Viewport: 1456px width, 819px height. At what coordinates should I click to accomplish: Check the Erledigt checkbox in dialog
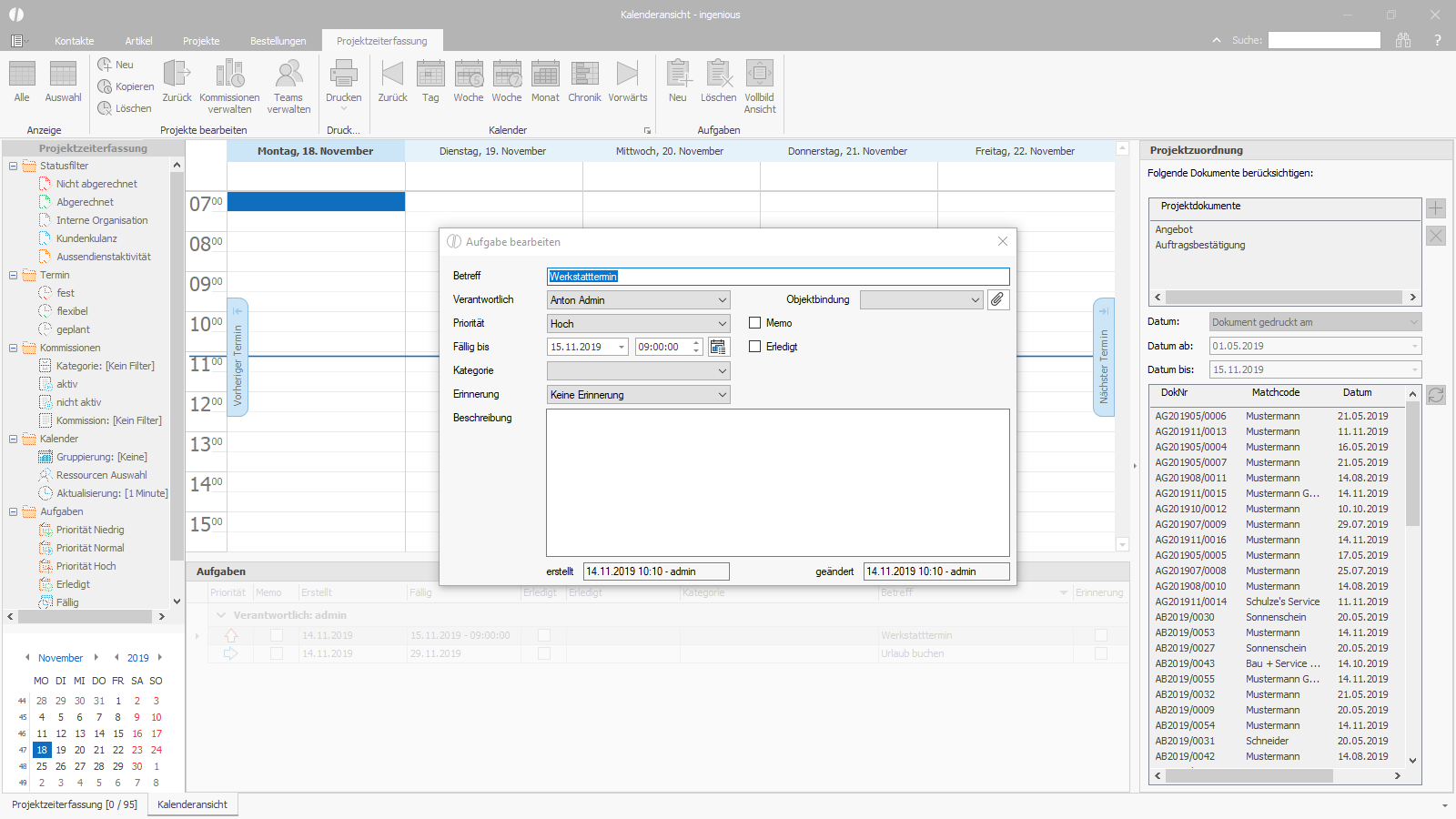pyautogui.click(x=754, y=347)
